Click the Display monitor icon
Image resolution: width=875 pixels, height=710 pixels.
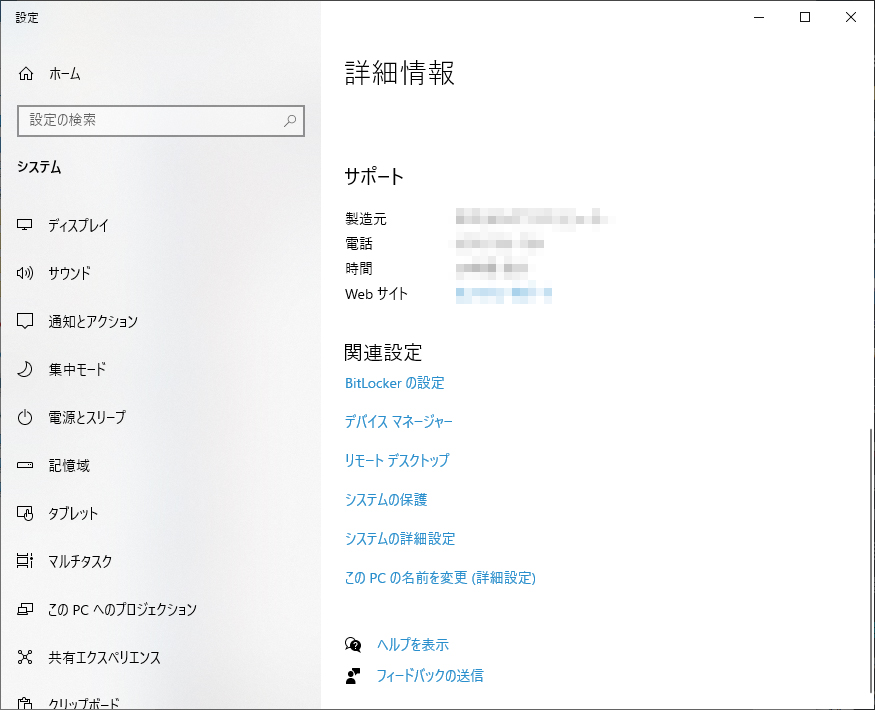(26, 226)
